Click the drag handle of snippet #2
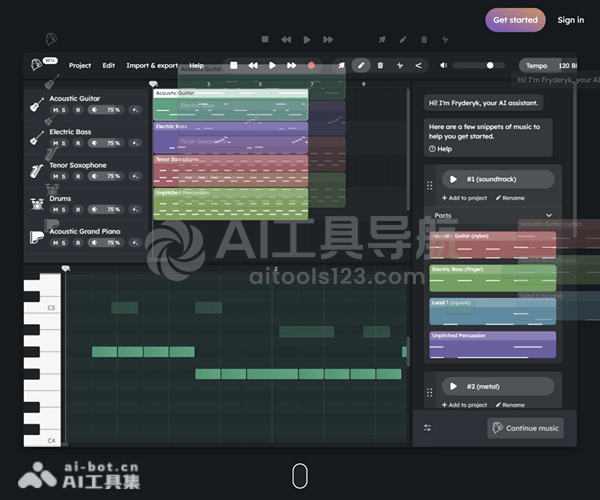 coord(429,393)
